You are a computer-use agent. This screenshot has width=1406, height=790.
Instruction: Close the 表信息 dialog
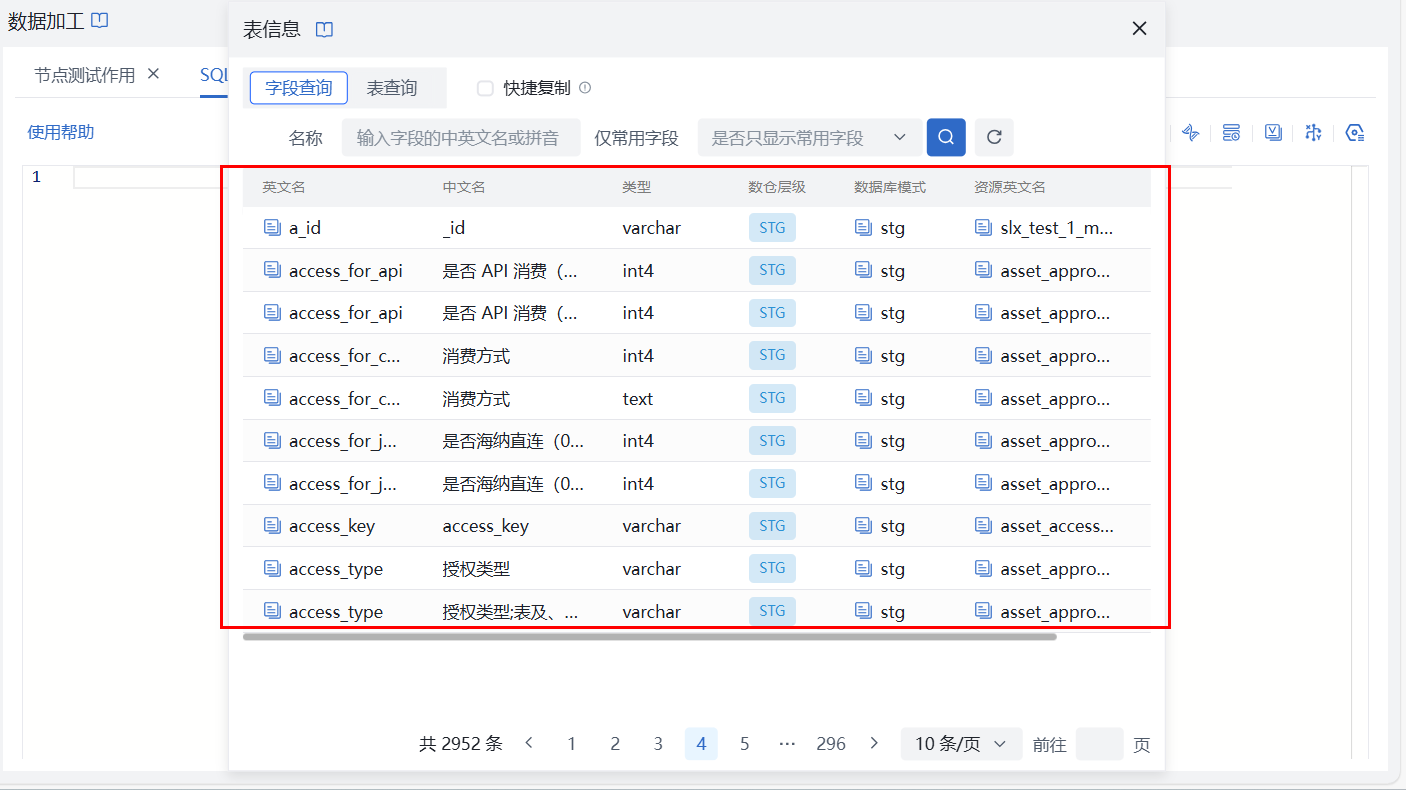(x=1139, y=28)
